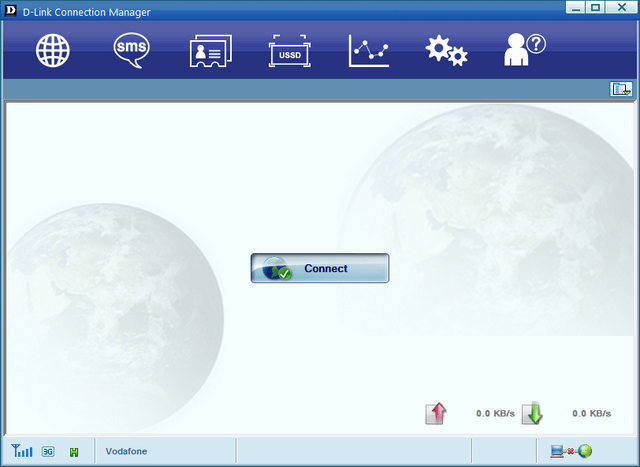Click the disconnected network status icon
This screenshot has width=640, height=467.
tap(577, 451)
